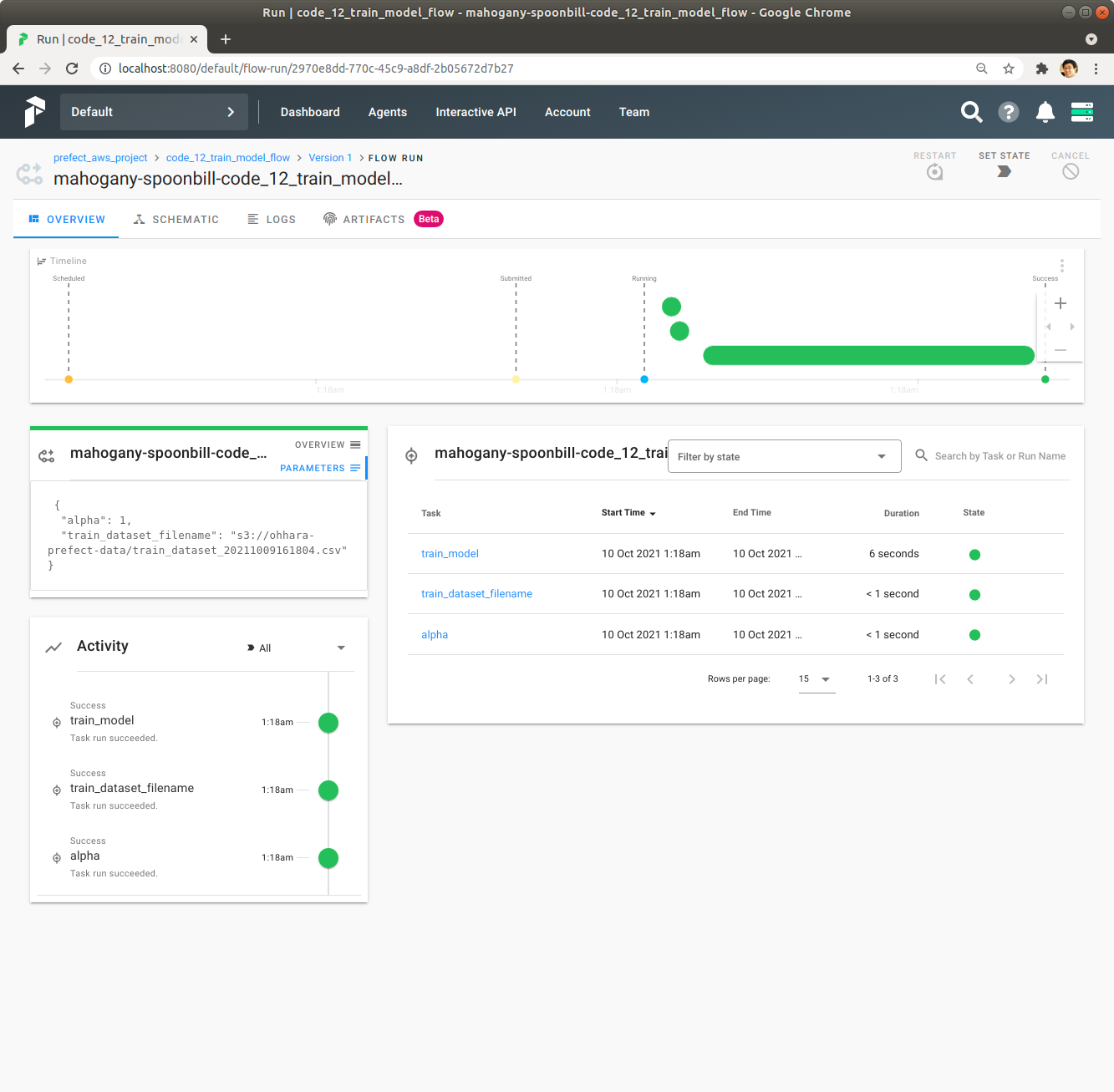Viewport: 1114px width, 1092px height.
Task: Open code_12_train_model_flow breadcrumb link
Action: click(228, 158)
